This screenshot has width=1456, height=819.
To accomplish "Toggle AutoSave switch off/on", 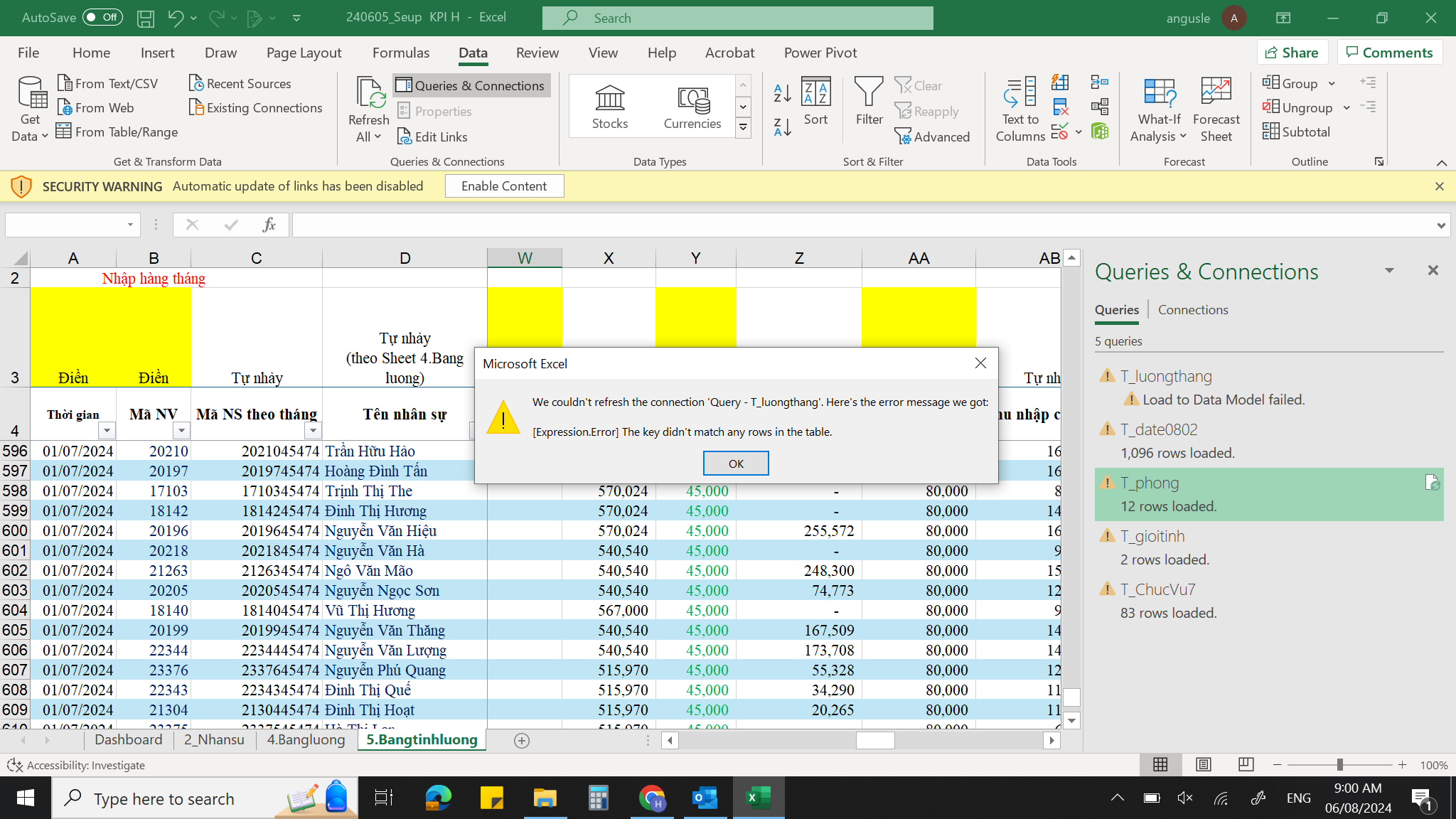I will pyautogui.click(x=102, y=18).
